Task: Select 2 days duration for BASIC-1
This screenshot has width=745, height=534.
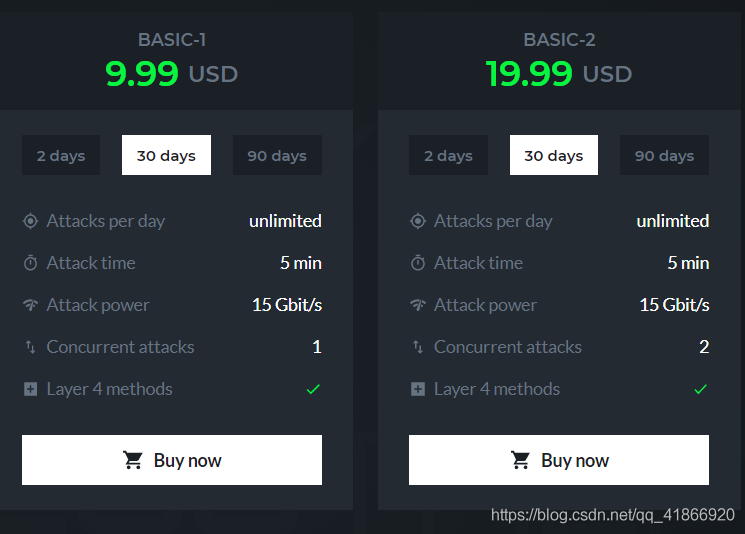Action: (x=61, y=155)
